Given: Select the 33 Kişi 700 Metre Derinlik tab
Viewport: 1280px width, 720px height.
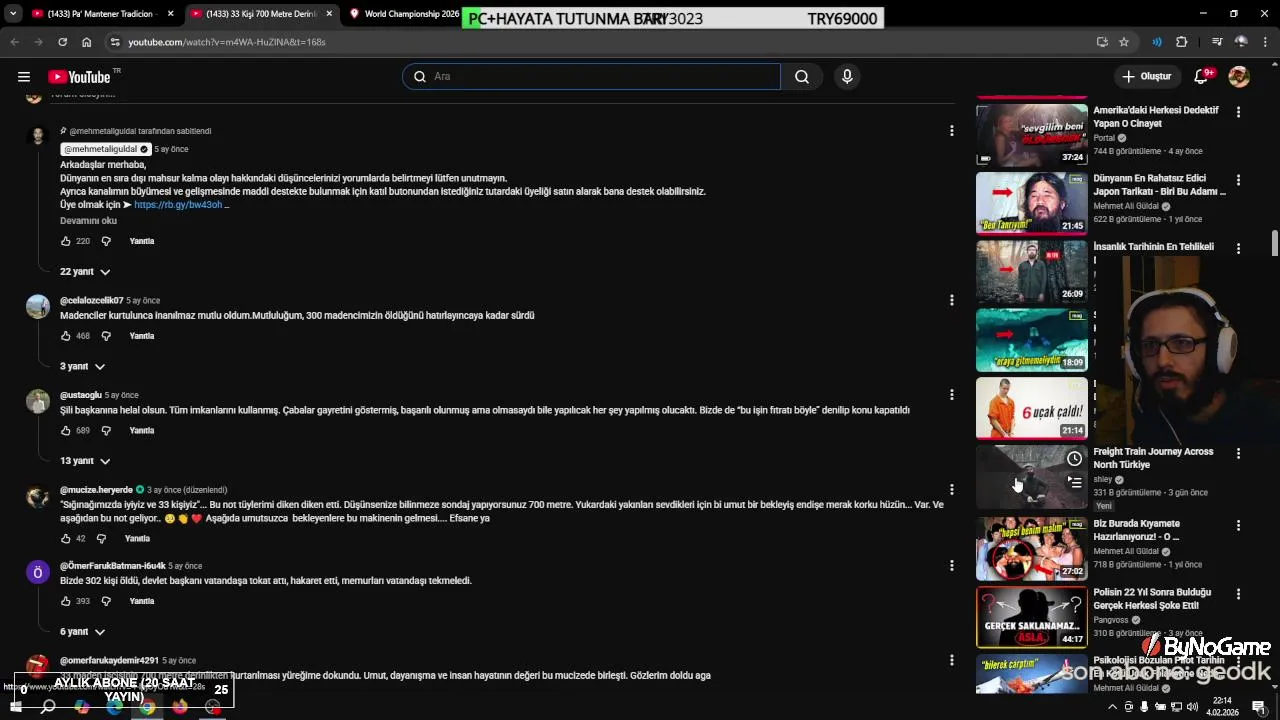Looking at the screenshot, I should [261, 14].
